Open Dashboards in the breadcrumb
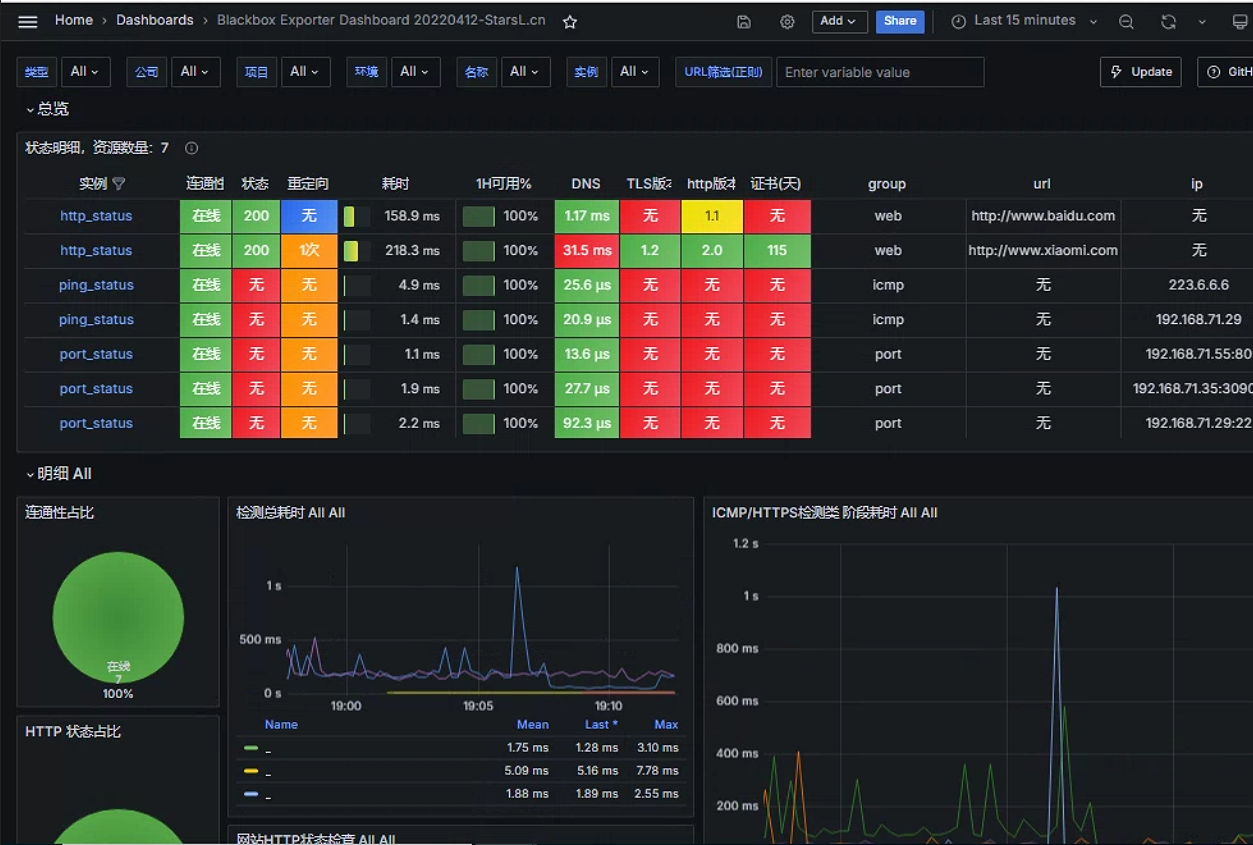The height and width of the screenshot is (845, 1253). tap(155, 20)
